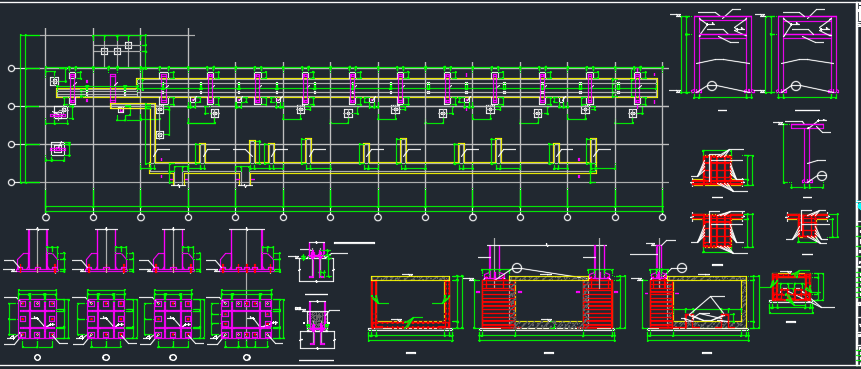Select the upper red rebar footing section
Image resolution: width=861 pixels, height=369 pixels.
click(x=718, y=171)
